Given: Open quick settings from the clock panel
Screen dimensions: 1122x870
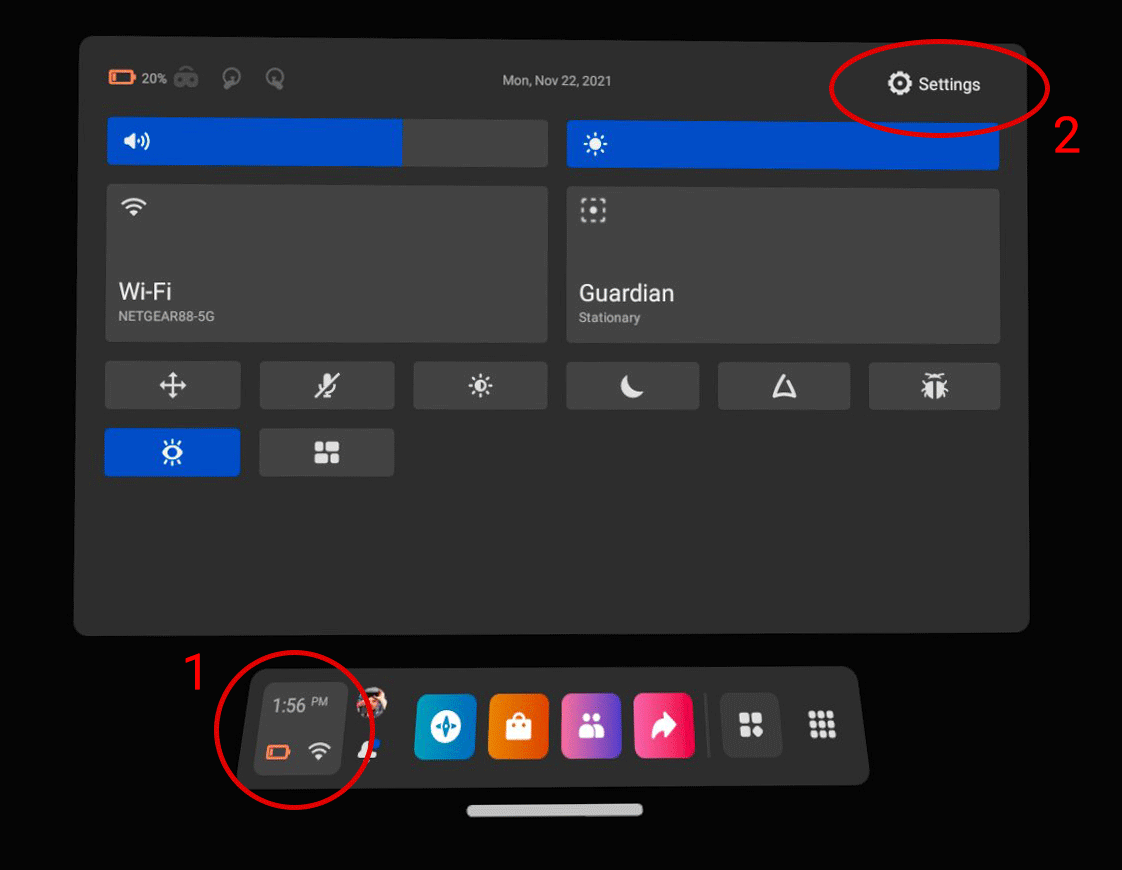Looking at the screenshot, I should (x=299, y=729).
